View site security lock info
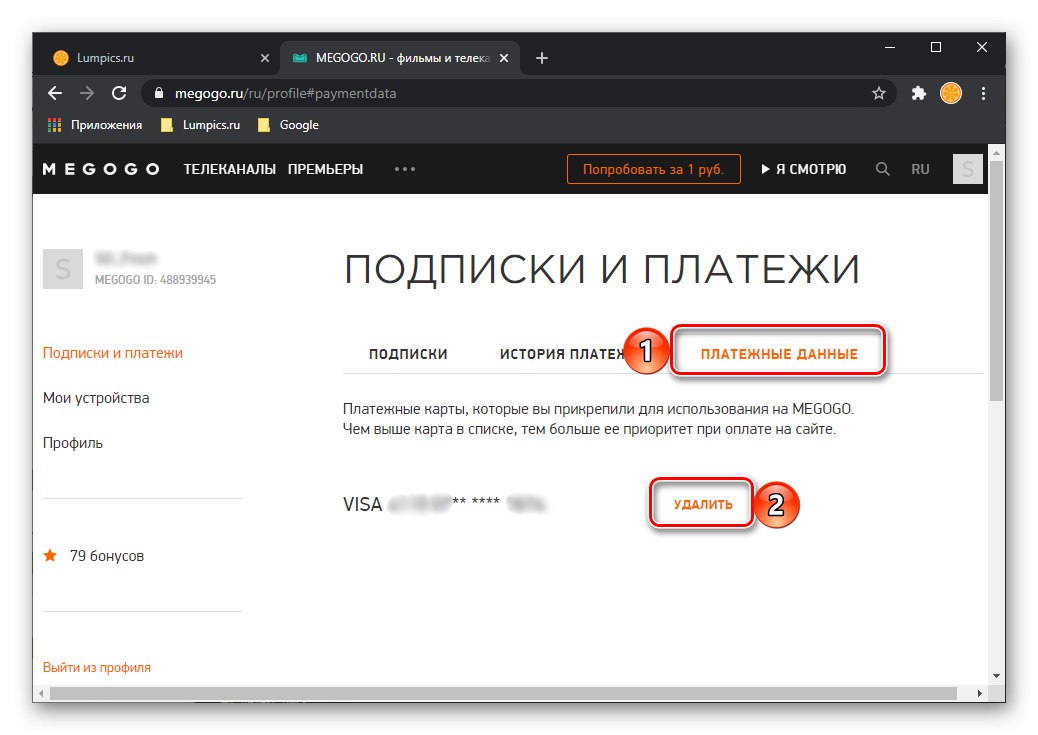This screenshot has height=735, width=1038. coord(159,93)
